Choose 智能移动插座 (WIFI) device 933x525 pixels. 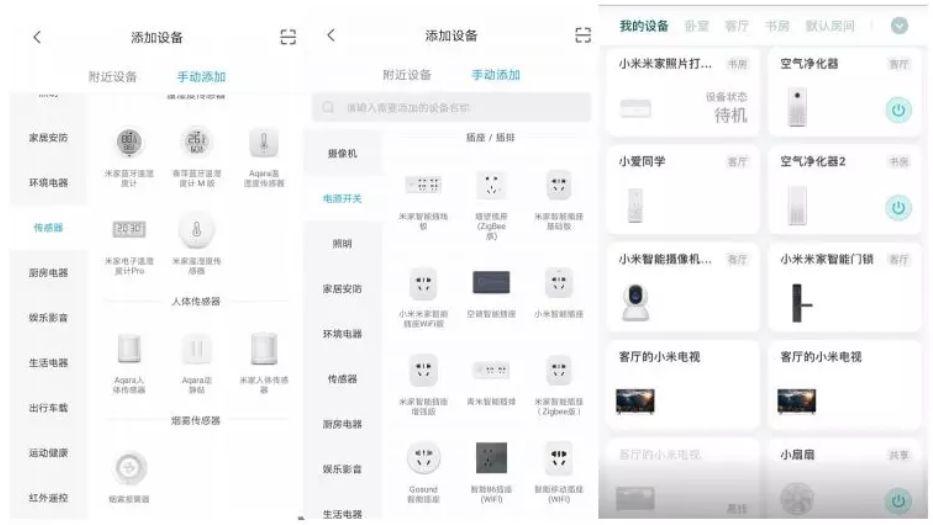(558, 458)
